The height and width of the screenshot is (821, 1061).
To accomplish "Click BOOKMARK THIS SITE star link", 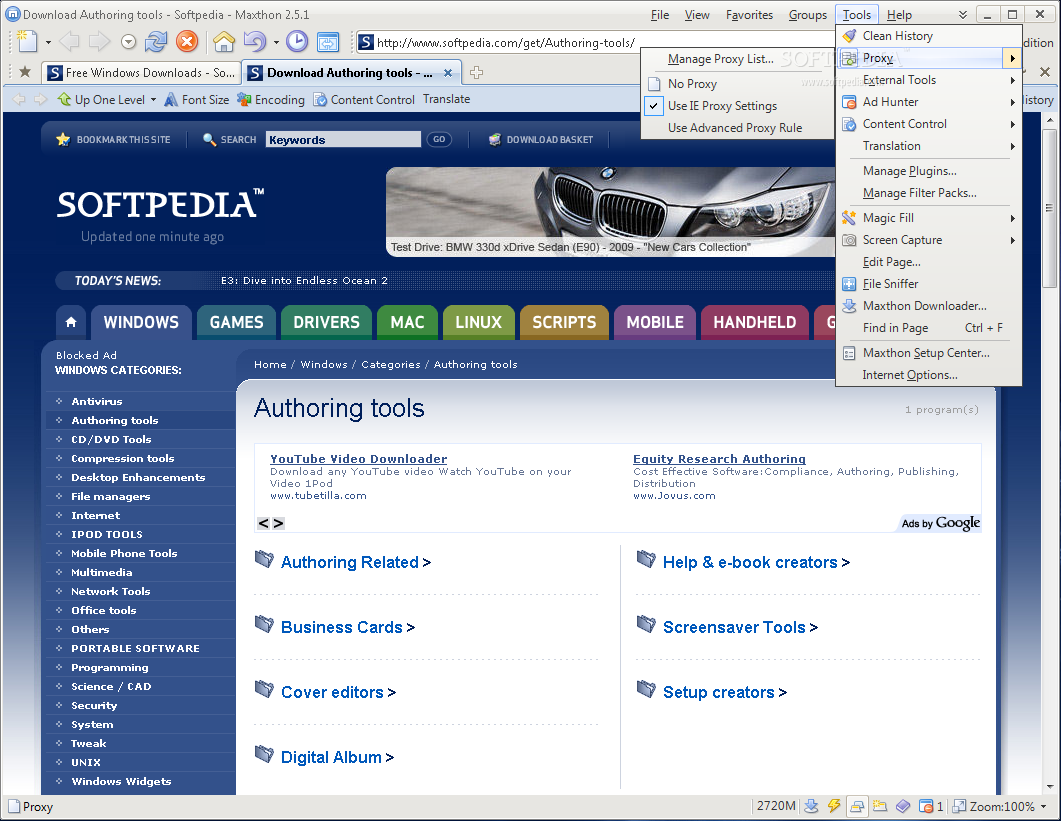I will 114,139.
